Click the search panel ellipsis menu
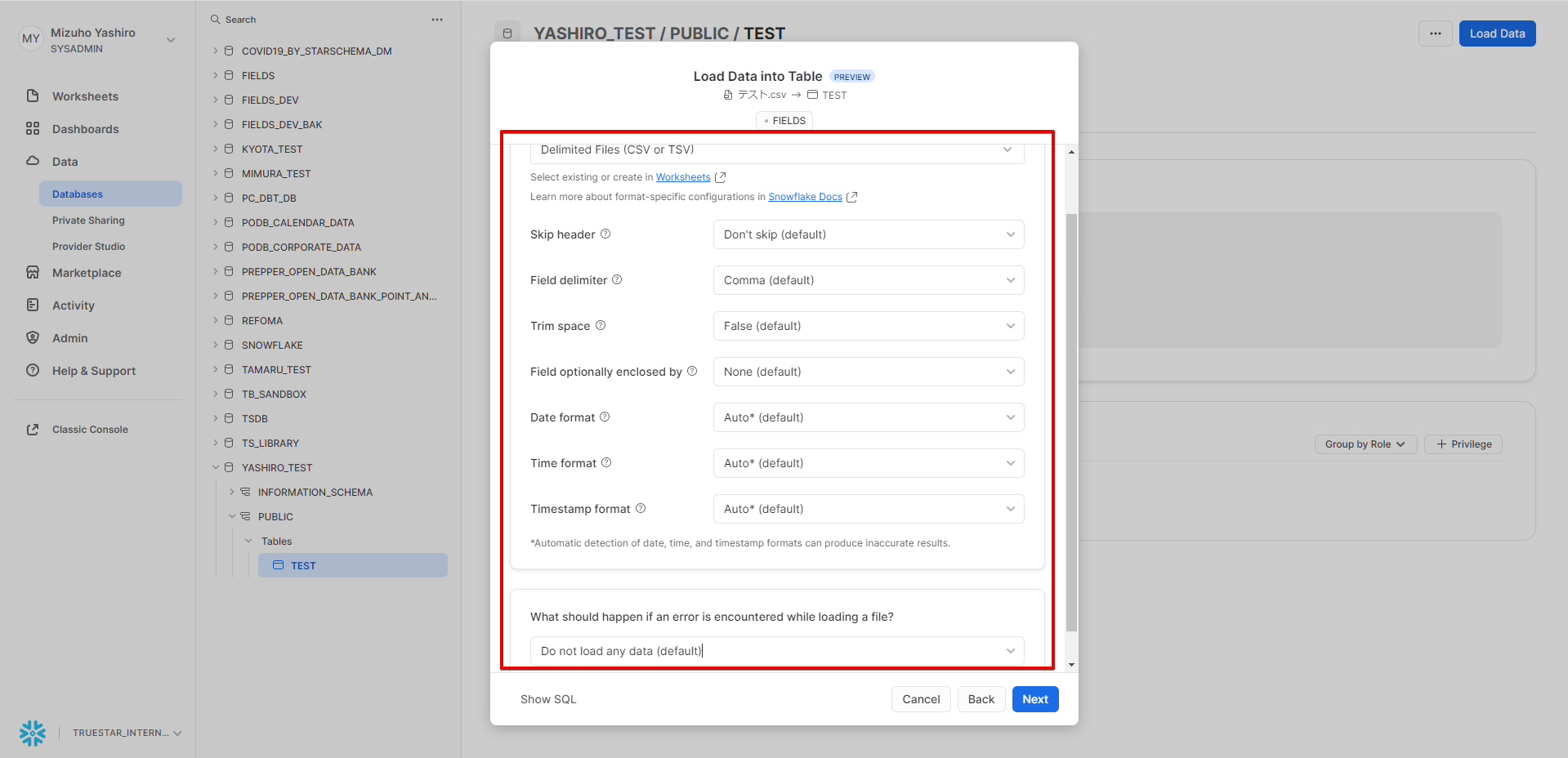The image size is (1568, 758). pyautogui.click(x=437, y=20)
